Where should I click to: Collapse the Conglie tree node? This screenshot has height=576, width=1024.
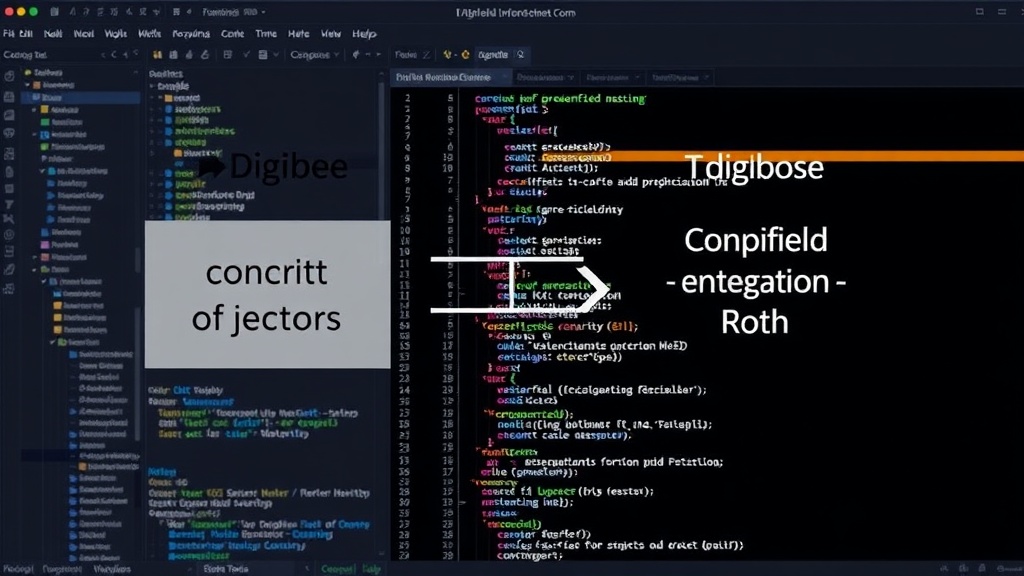point(153,86)
